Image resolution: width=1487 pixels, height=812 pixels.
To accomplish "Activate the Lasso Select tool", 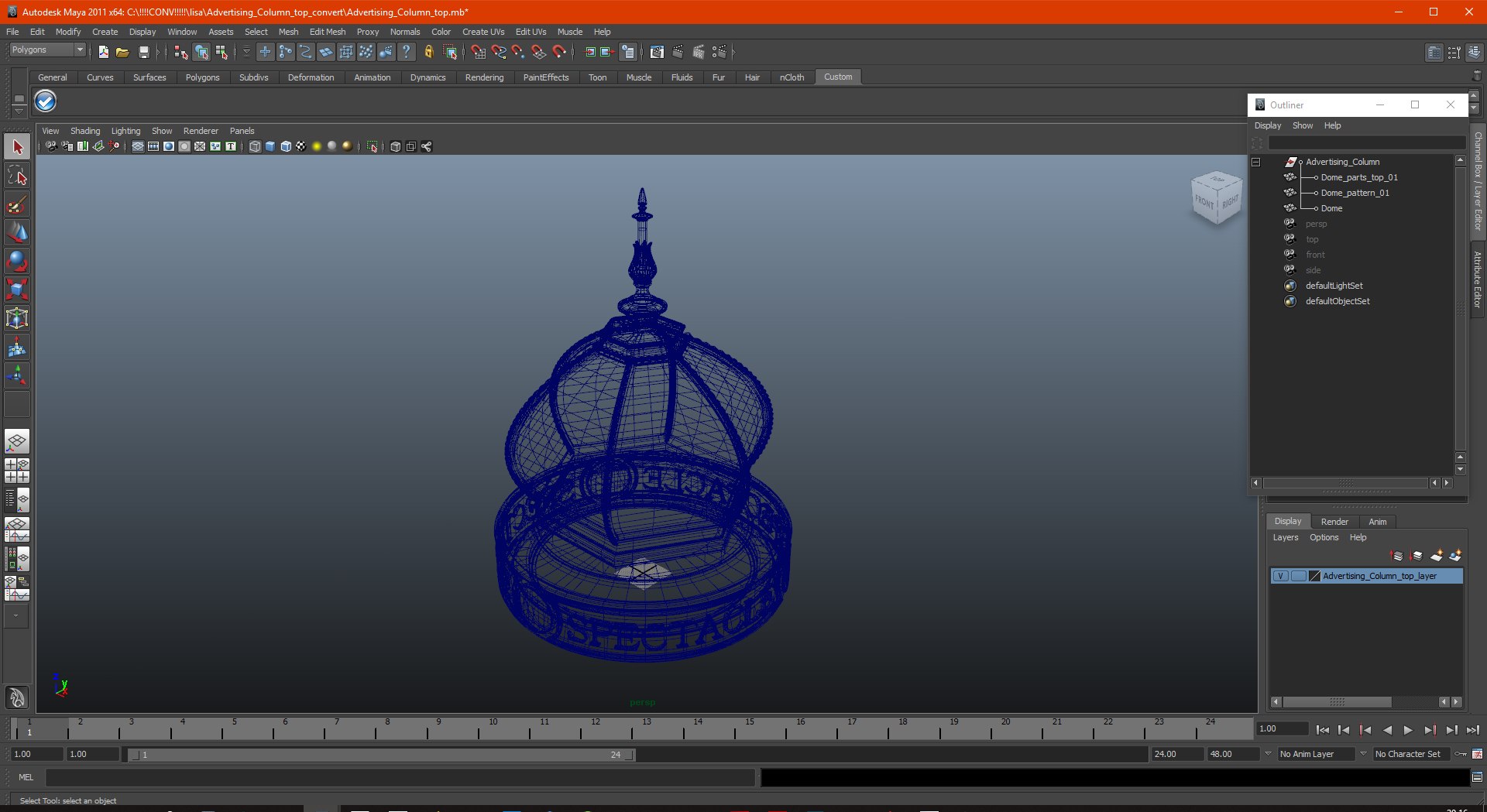I will (17, 176).
